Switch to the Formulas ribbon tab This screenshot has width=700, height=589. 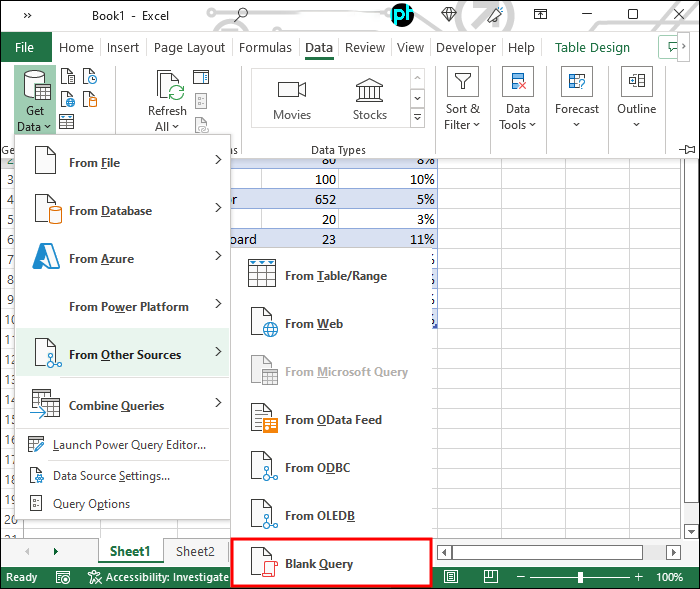265,48
